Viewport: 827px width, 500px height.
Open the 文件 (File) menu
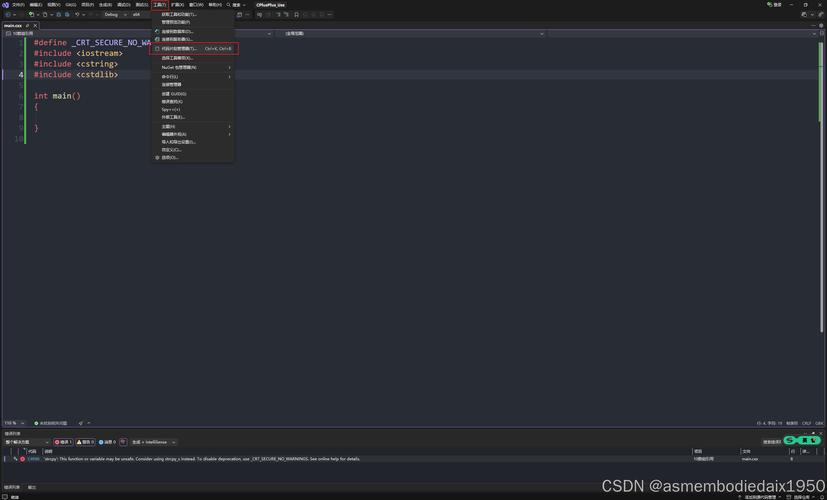tap(18, 5)
